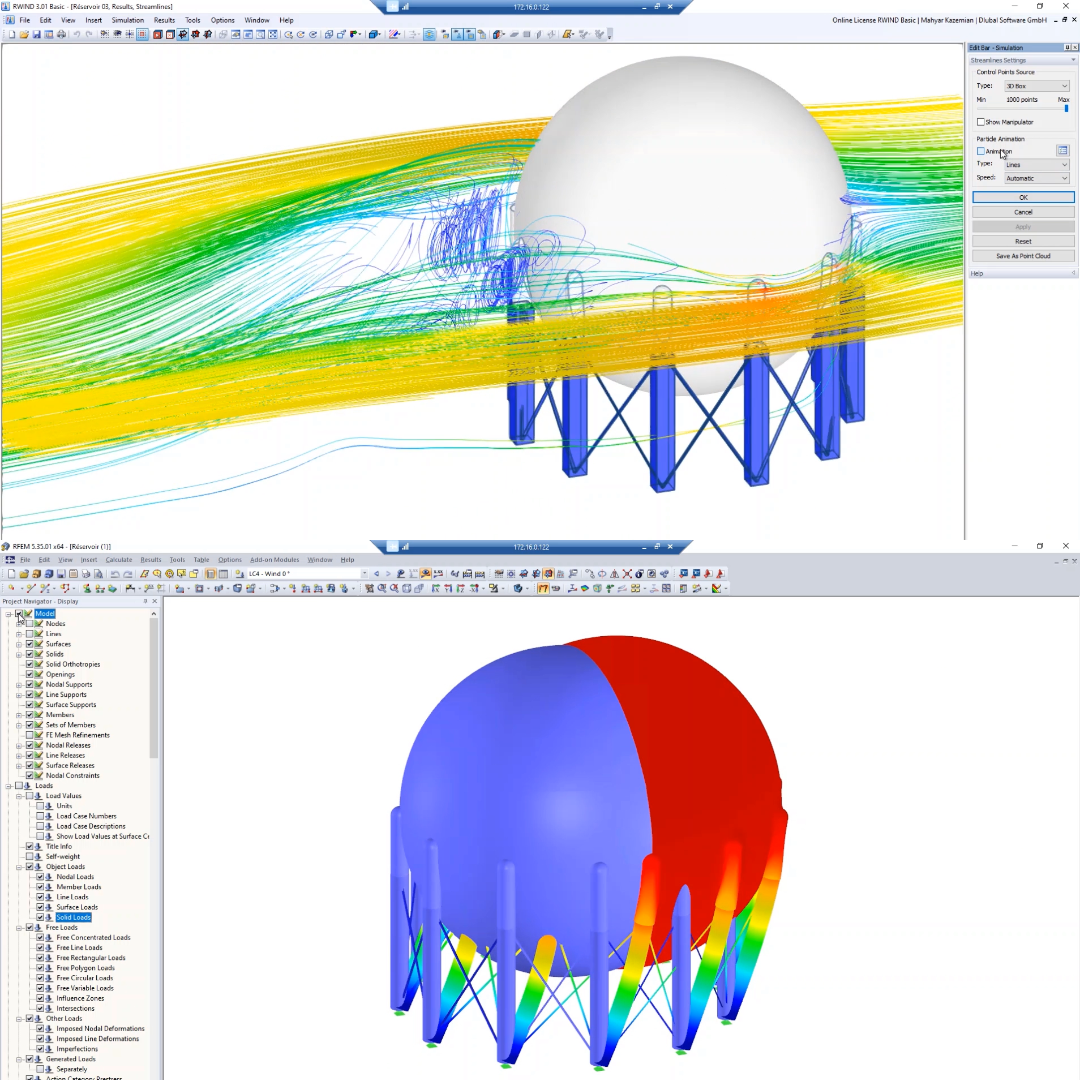The height and width of the screenshot is (1080, 1080).
Task: Enable Show Manipulator checkbox
Action: coord(981,122)
